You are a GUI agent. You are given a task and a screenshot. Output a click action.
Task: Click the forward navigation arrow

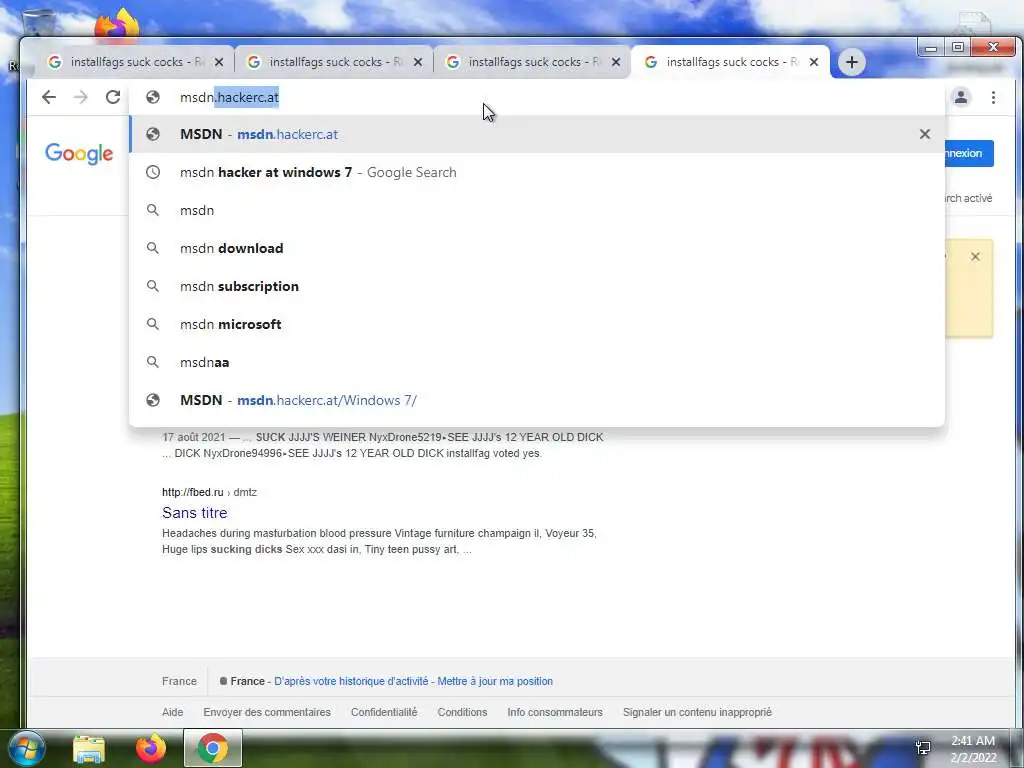pos(80,97)
